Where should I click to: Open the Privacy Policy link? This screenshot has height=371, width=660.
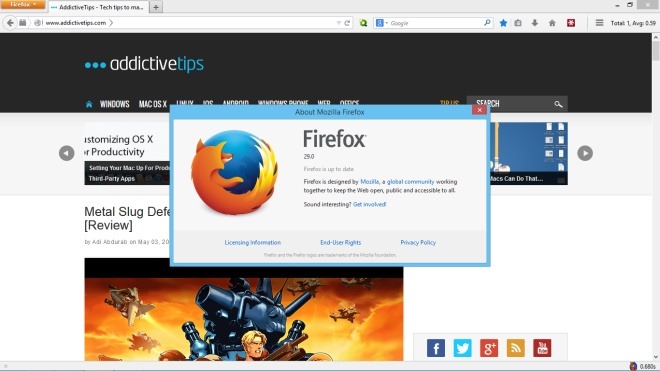pyautogui.click(x=418, y=243)
